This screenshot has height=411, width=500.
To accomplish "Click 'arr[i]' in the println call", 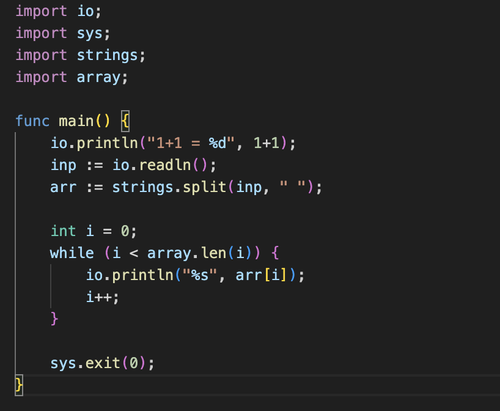I will pos(261,275).
